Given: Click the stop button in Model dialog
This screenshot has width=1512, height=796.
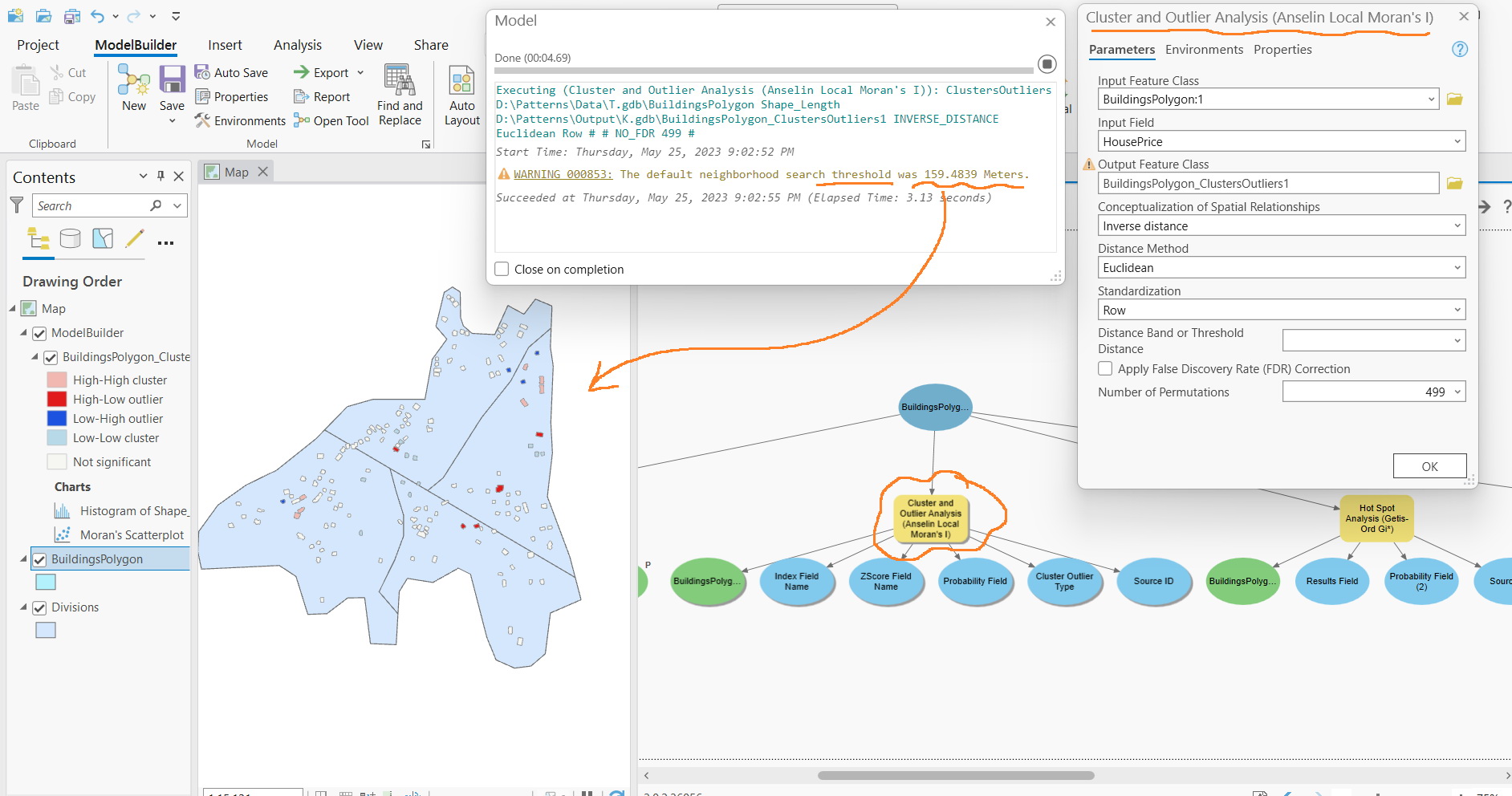Looking at the screenshot, I should (1047, 64).
